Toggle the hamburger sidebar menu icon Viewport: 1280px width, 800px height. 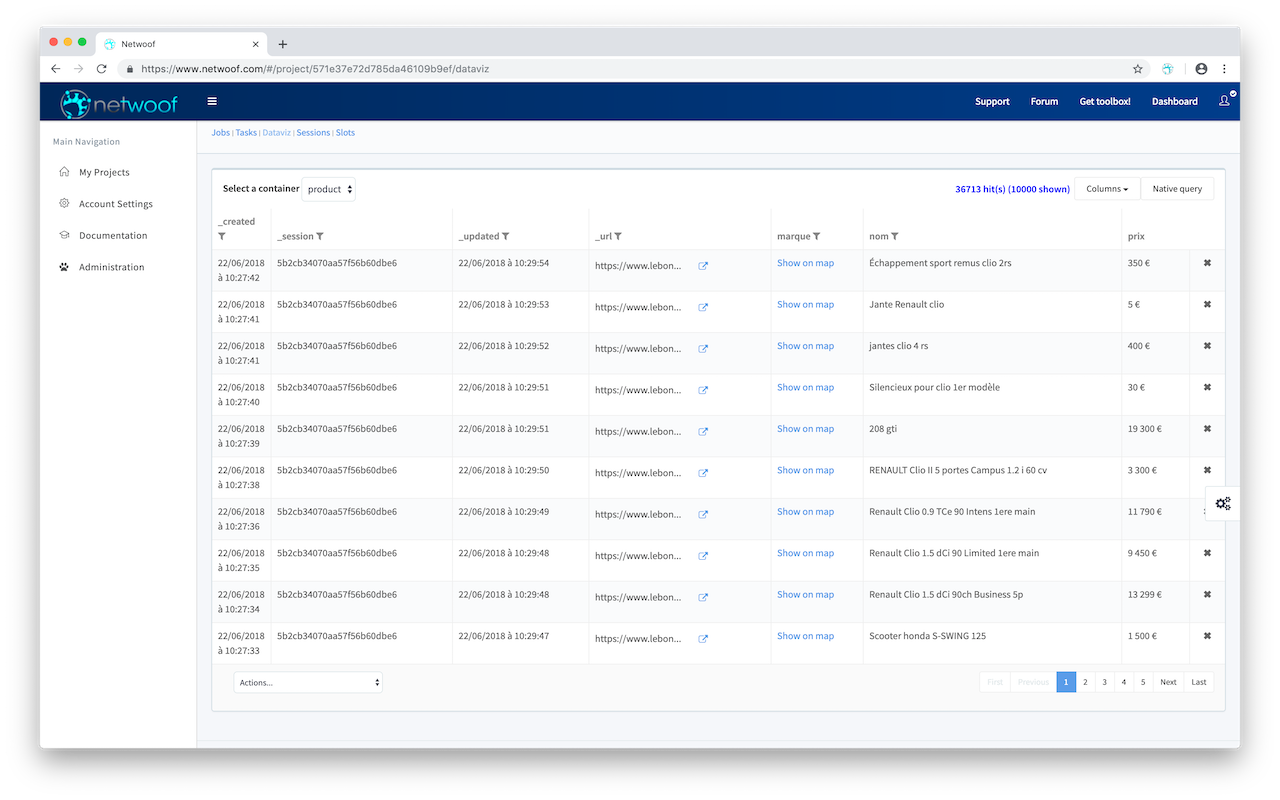click(x=212, y=101)
